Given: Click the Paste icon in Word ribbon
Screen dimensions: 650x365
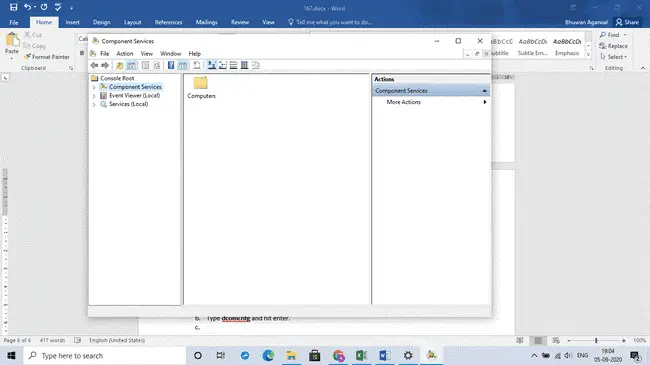Looking at the screenshot, I should coord(12,40).
